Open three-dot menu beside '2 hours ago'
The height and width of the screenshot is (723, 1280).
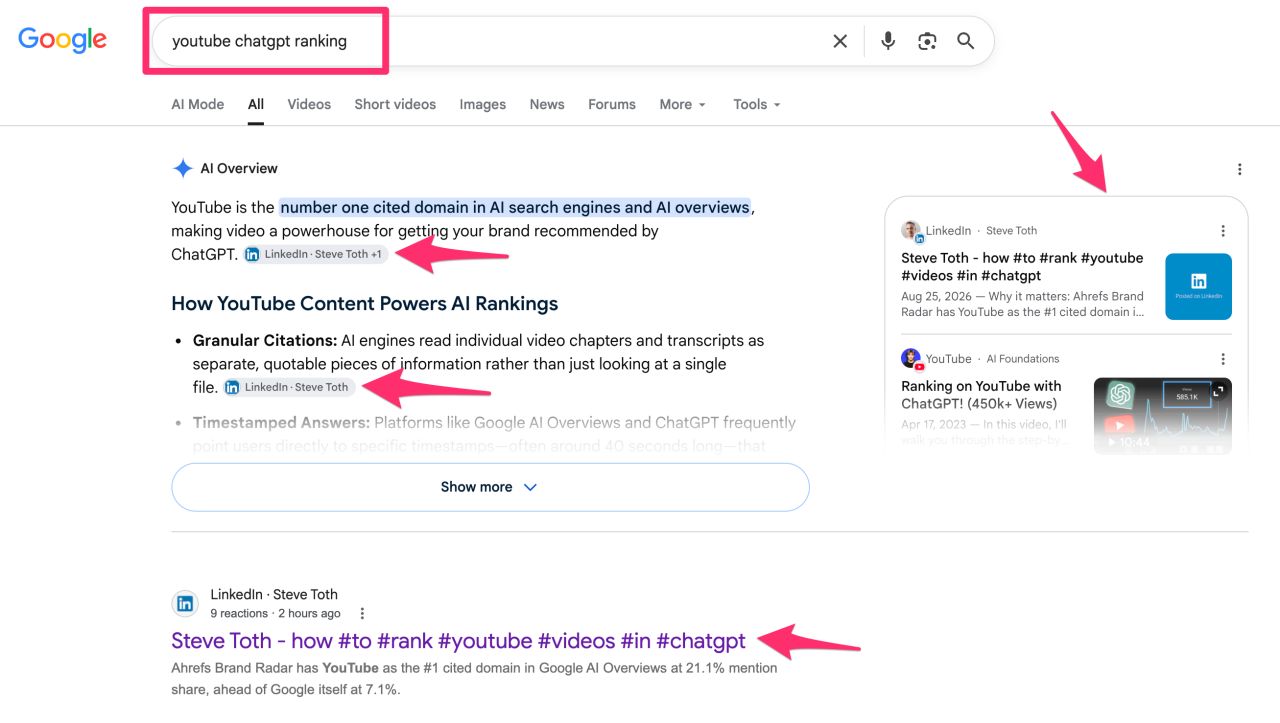pos(362,614)
